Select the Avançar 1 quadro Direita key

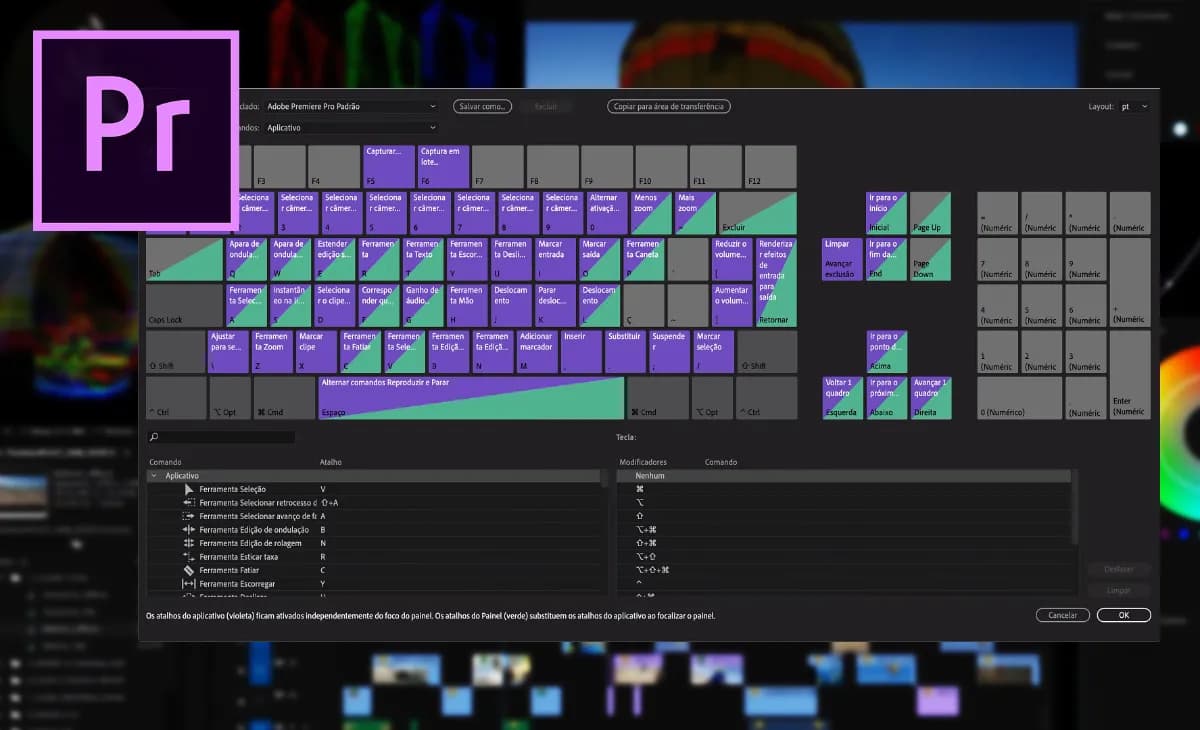point(930,398)
